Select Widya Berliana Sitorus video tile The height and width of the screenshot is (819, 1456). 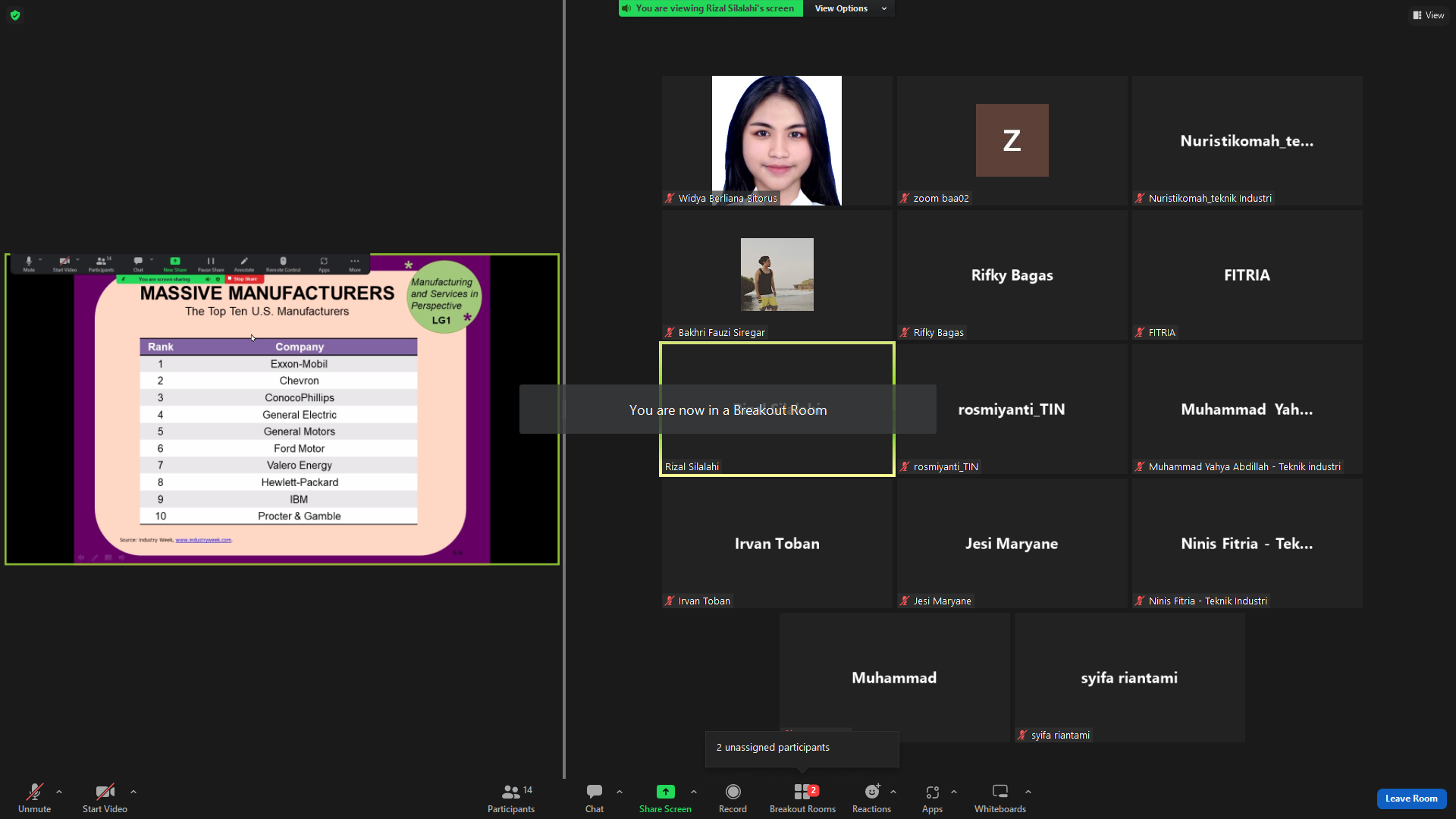pyautogui.click(x=777, y=140)
